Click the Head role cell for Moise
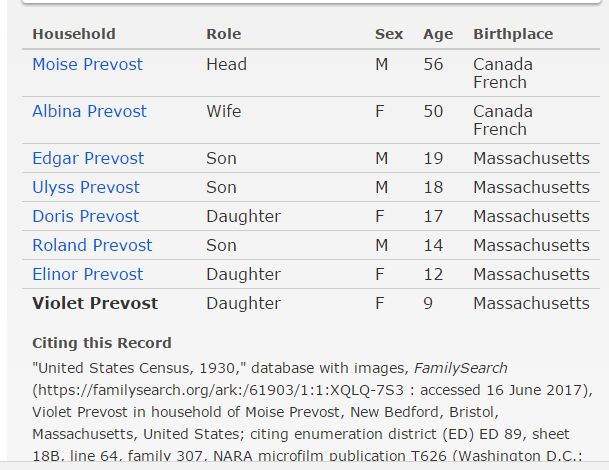609x470 pixels. (226, 64)
